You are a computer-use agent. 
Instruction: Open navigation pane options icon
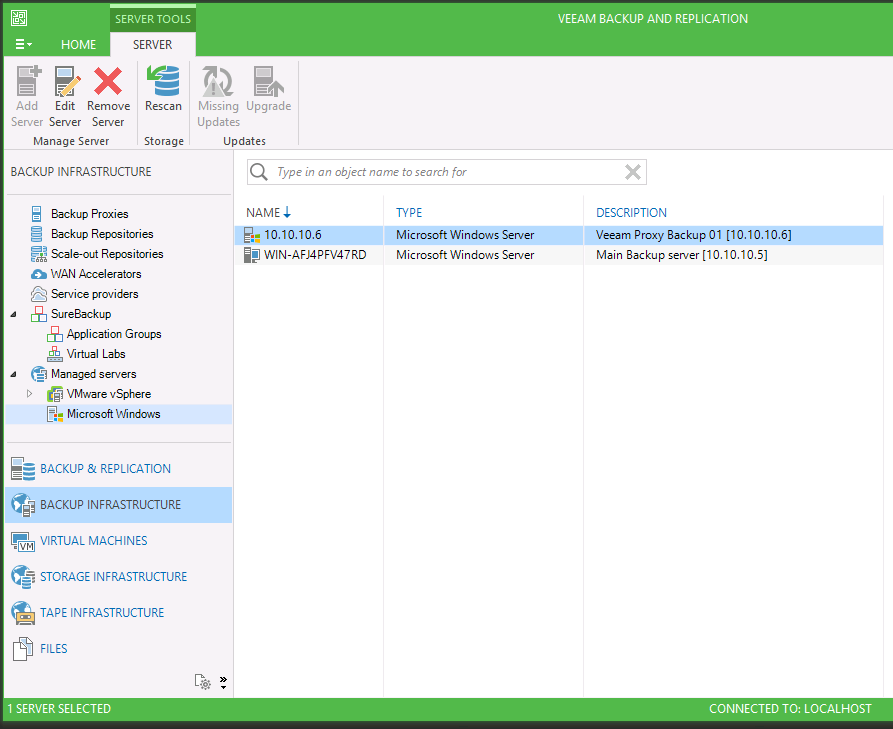(x=203, y=681)
